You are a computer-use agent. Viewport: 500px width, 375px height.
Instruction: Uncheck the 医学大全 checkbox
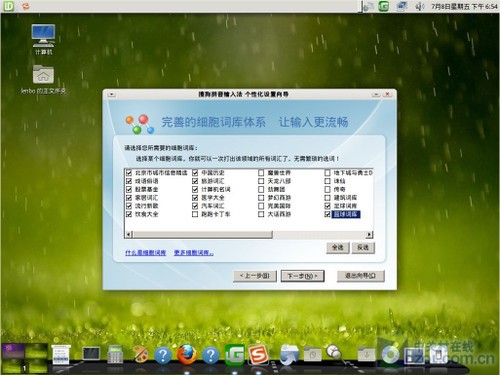[195, 198]
